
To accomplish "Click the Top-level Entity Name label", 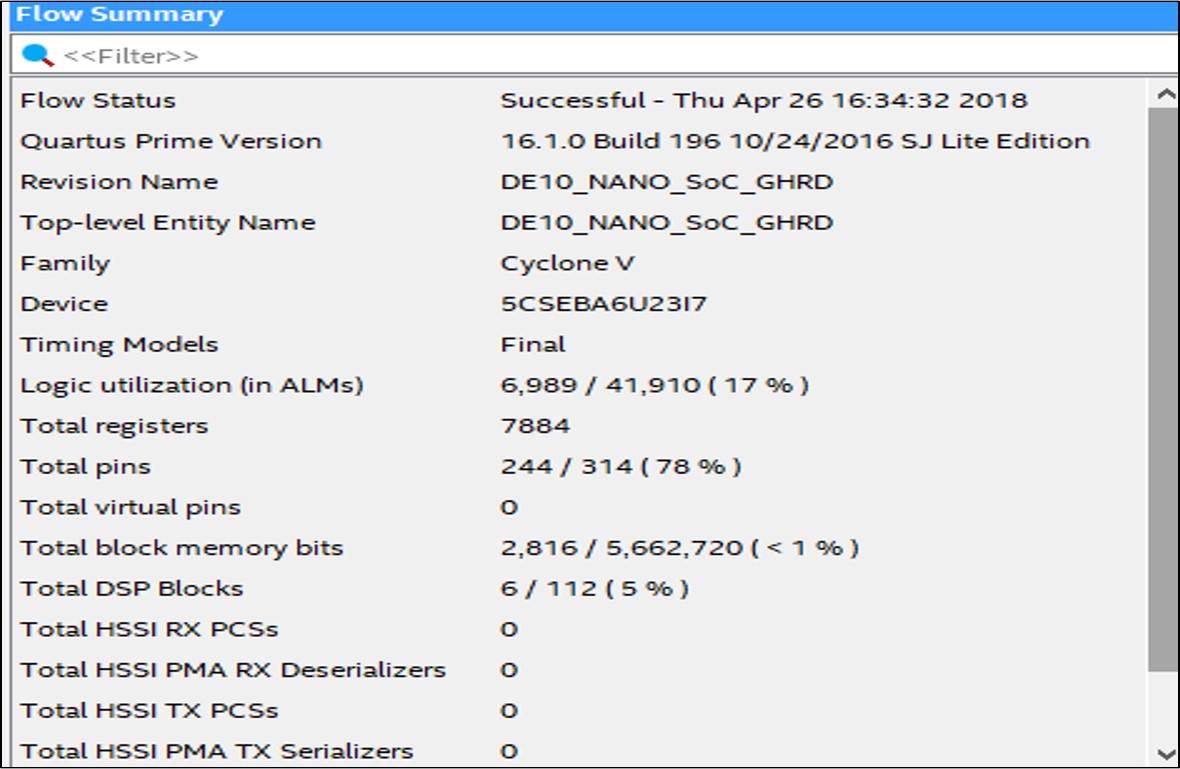I will pyautogui.click(x=167, y=223).
